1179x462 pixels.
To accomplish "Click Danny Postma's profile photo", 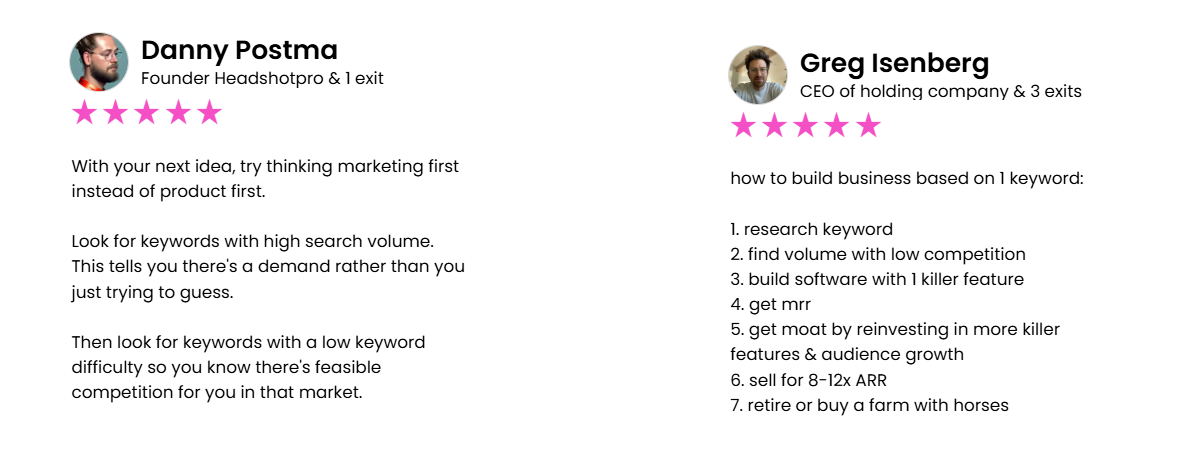I will (99, 62).
